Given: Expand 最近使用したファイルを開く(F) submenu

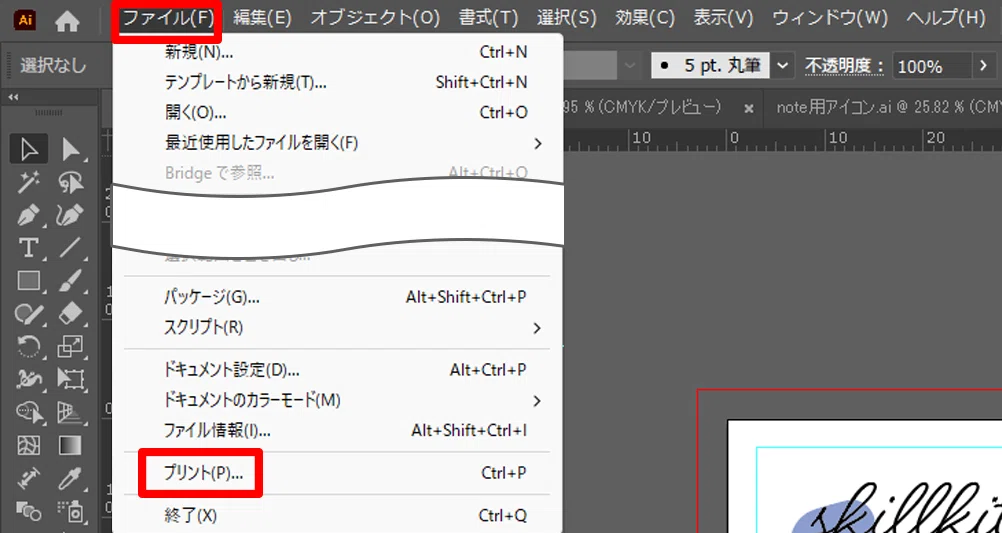Looking at the screenshot, I should click(x=337, y=143).
